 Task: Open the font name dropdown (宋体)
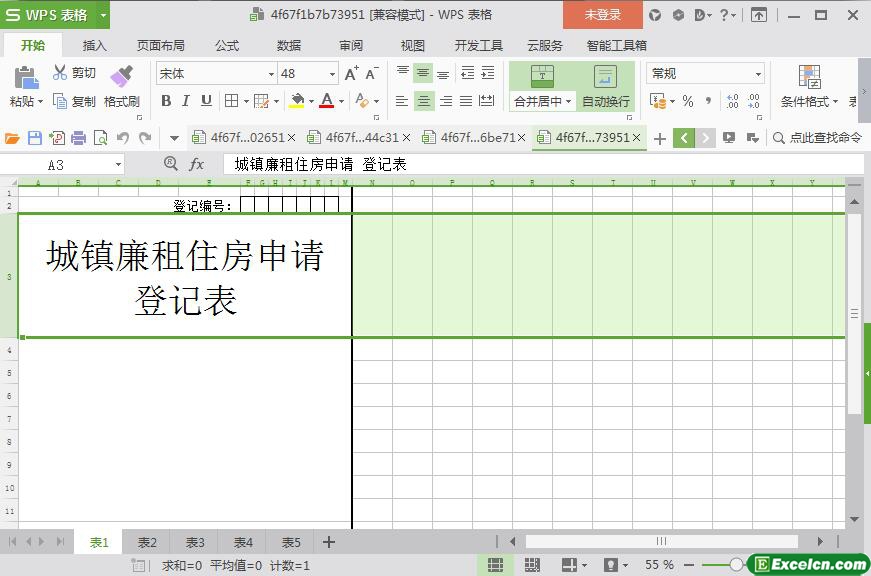[x=270, y=74]
